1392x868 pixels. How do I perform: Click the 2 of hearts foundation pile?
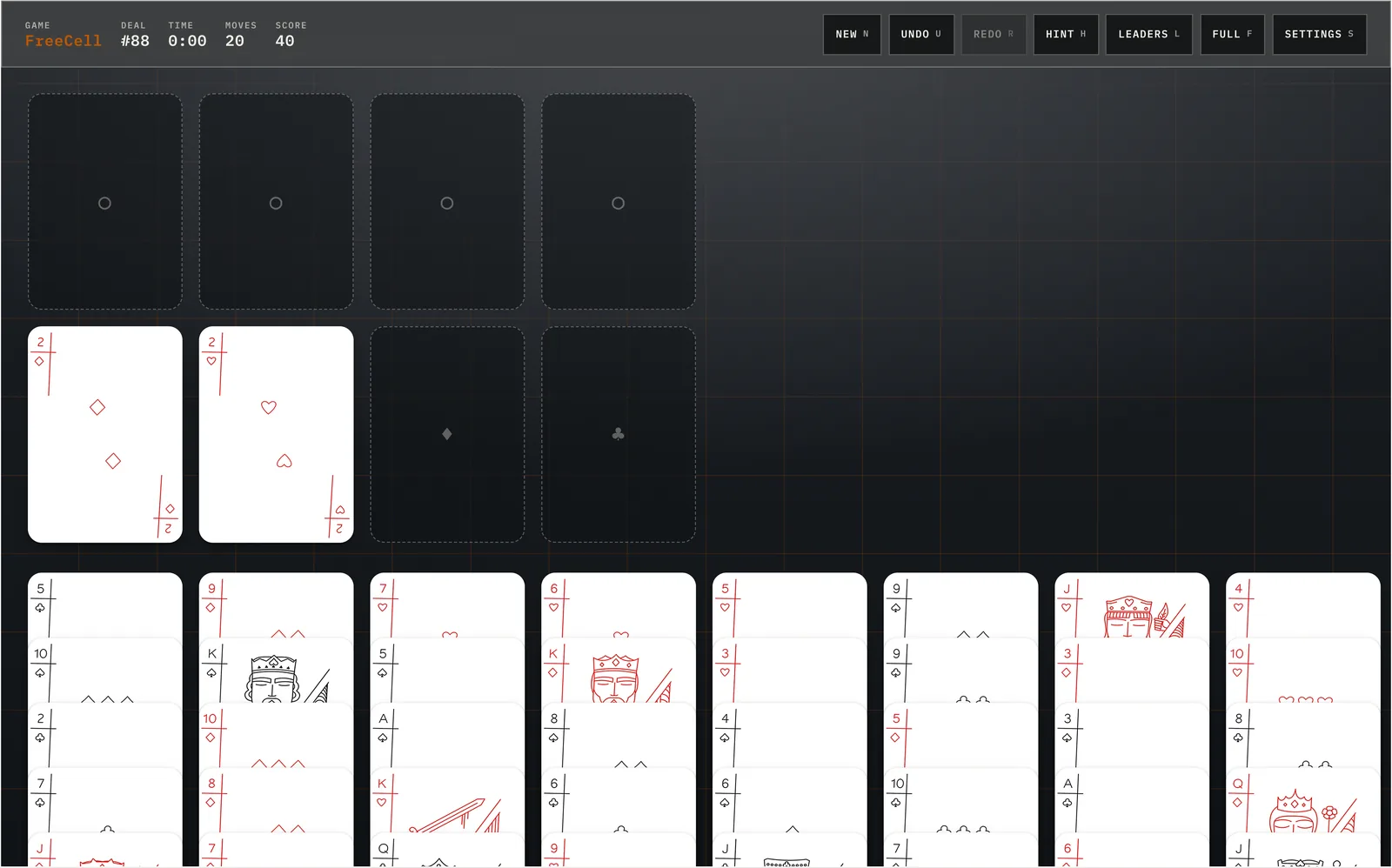click(276, 435)
